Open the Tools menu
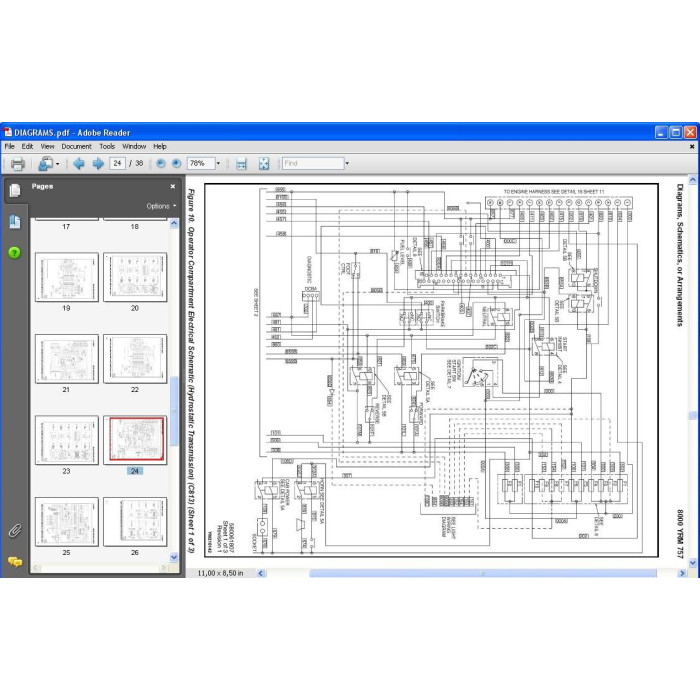The height and width of the screenshot is (700, 700). tap(107, 146)
